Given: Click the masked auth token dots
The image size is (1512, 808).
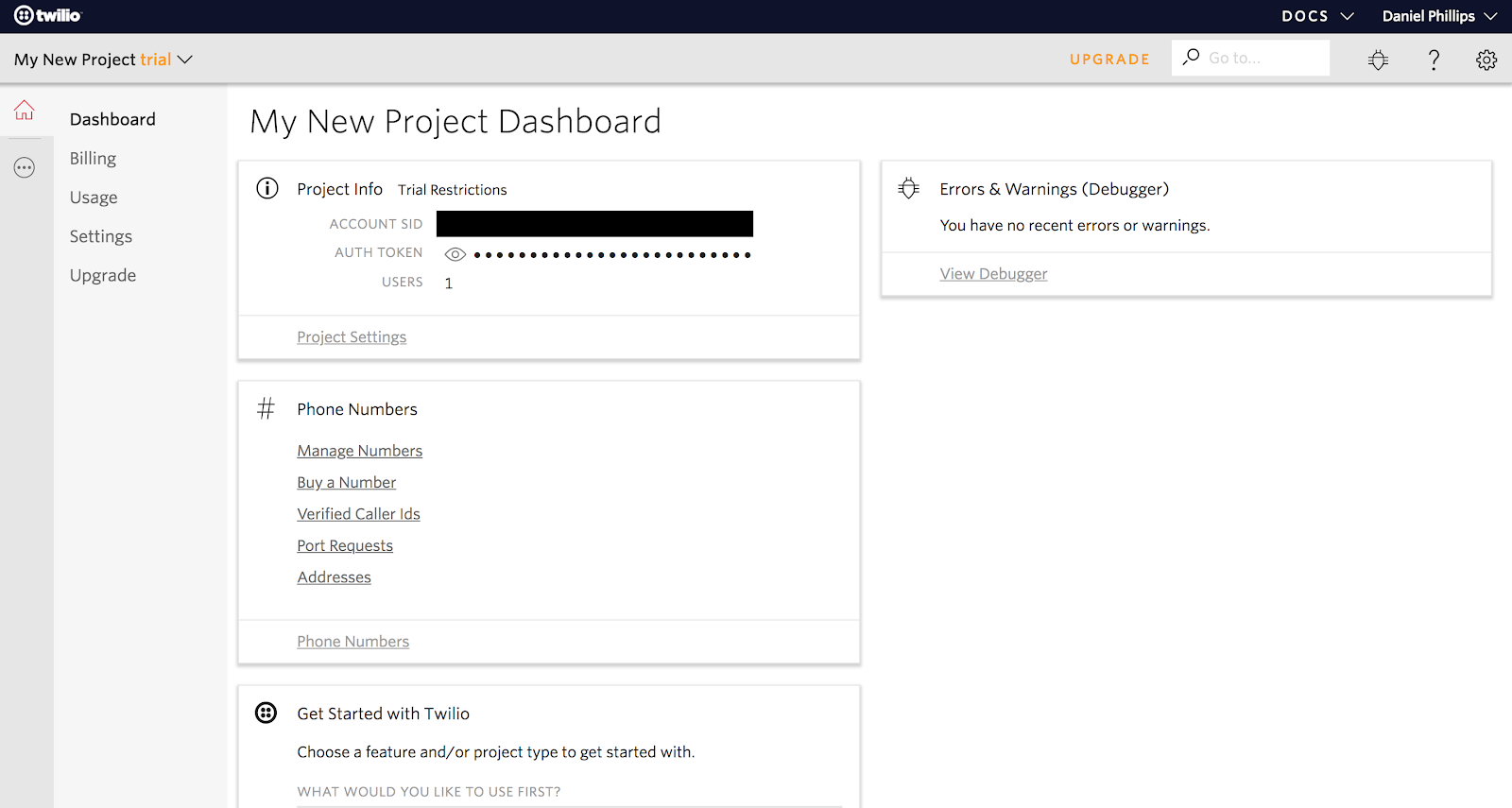Looking at the screenshot, I should (x=612, y=254).
